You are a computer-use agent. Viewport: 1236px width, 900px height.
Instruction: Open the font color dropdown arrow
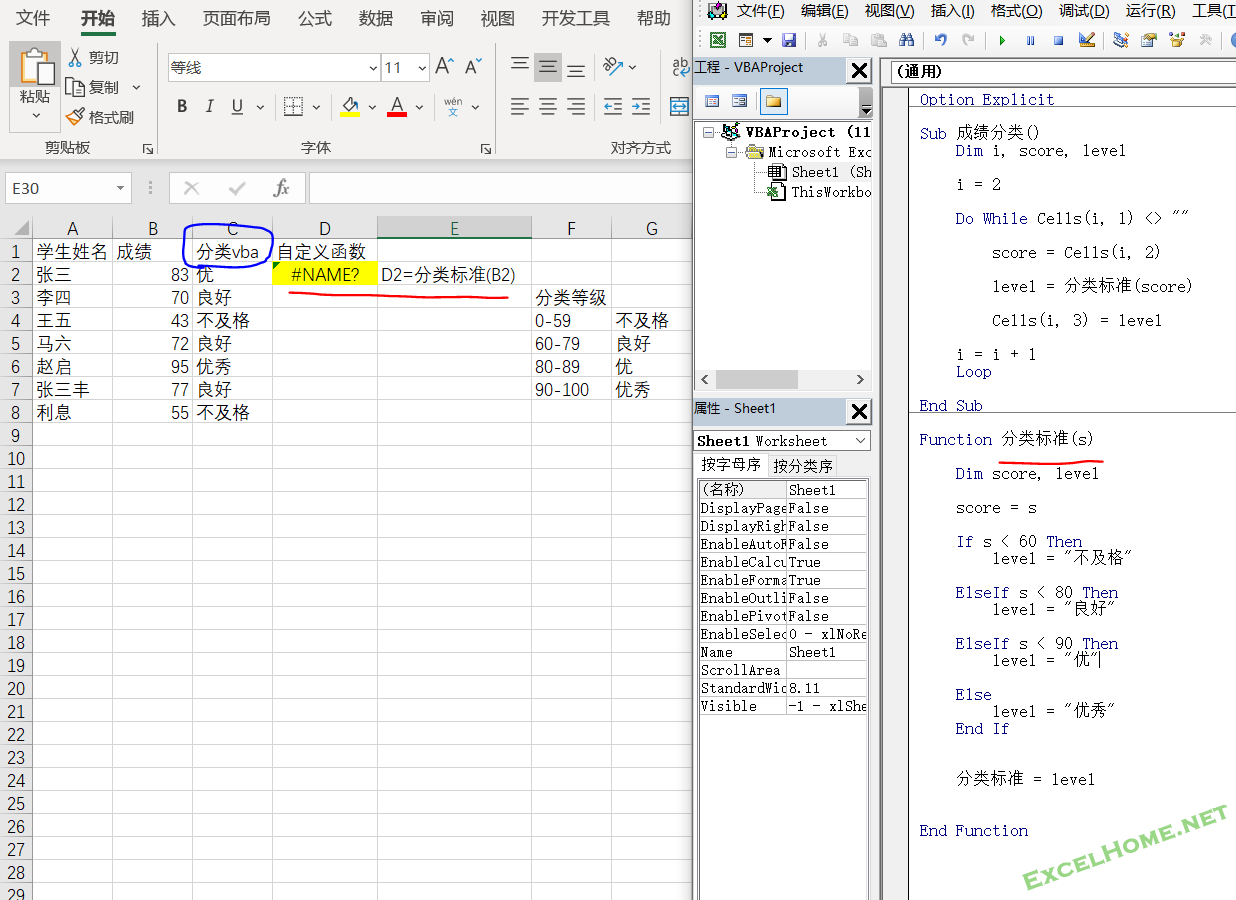click(420, 107)
